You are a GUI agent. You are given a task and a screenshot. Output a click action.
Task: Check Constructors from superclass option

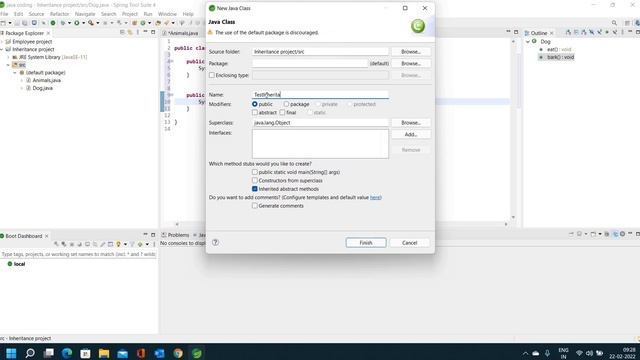click(255, 180)
